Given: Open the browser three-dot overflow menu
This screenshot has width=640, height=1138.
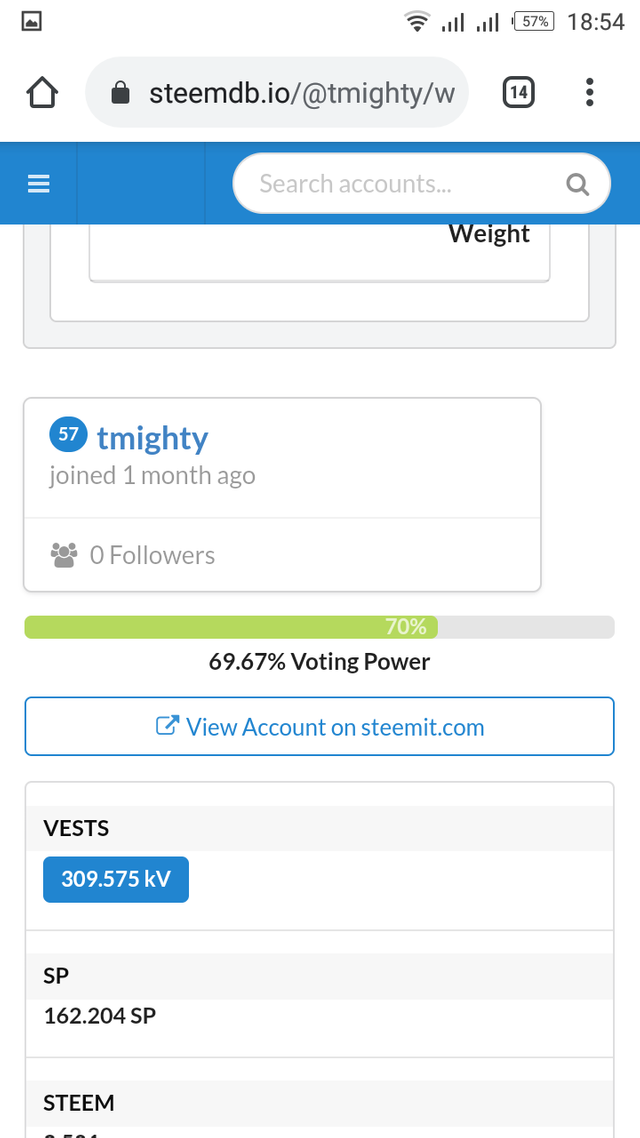Looking at the screenshot, I should pos(590,93).
